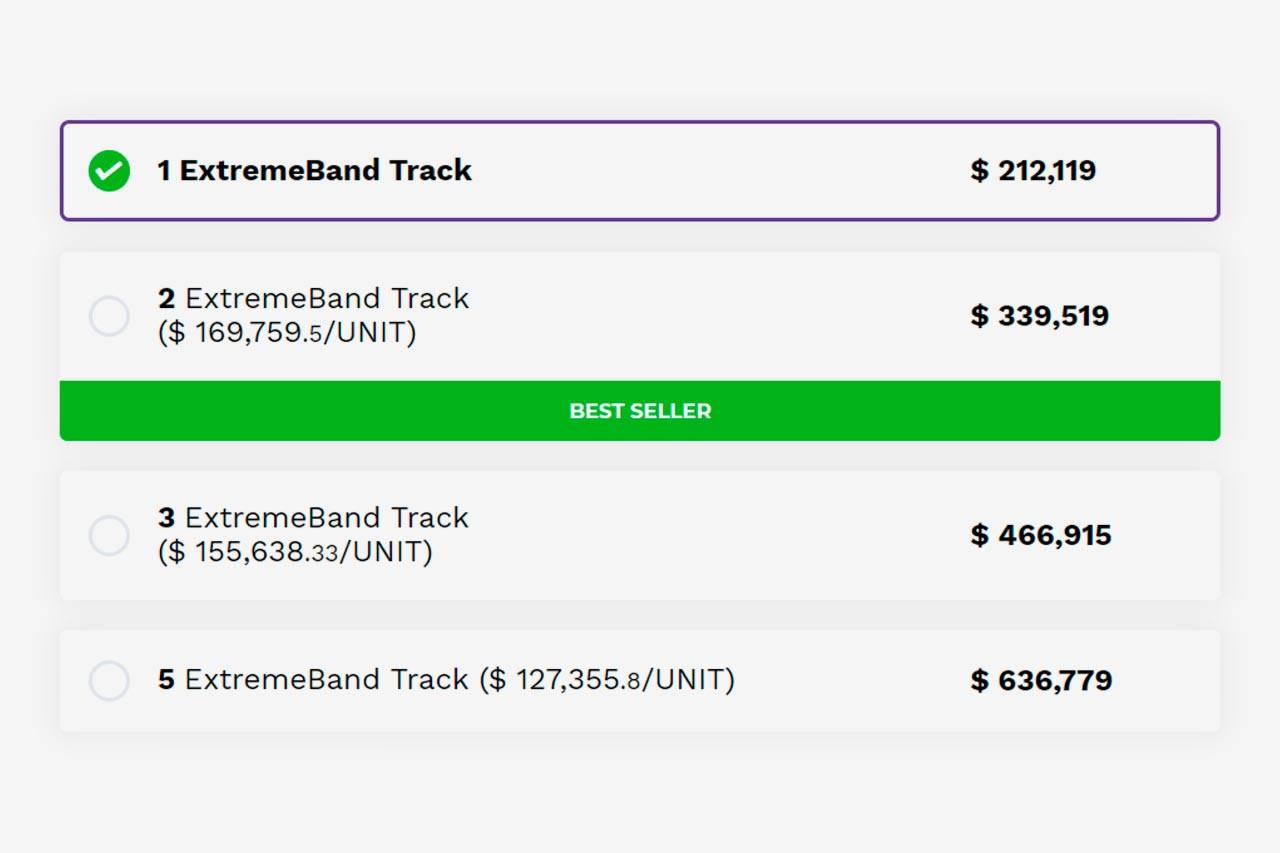Pick the 5 ExtremeBand Track radio button
The height and width of the screenshot is (853, 1280).
(x=109, y=681)
